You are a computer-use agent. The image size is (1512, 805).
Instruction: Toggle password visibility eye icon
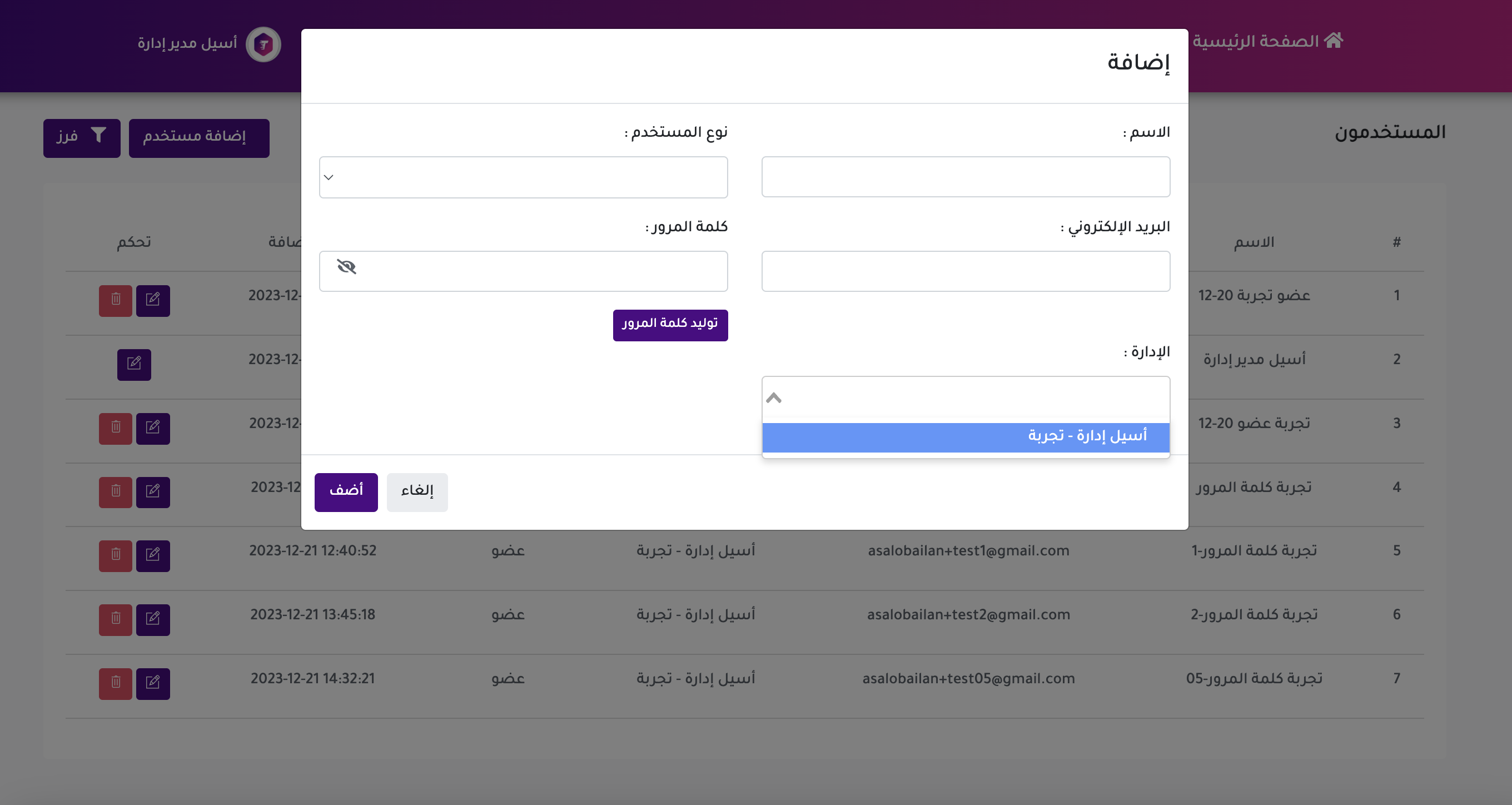[346, 267]
